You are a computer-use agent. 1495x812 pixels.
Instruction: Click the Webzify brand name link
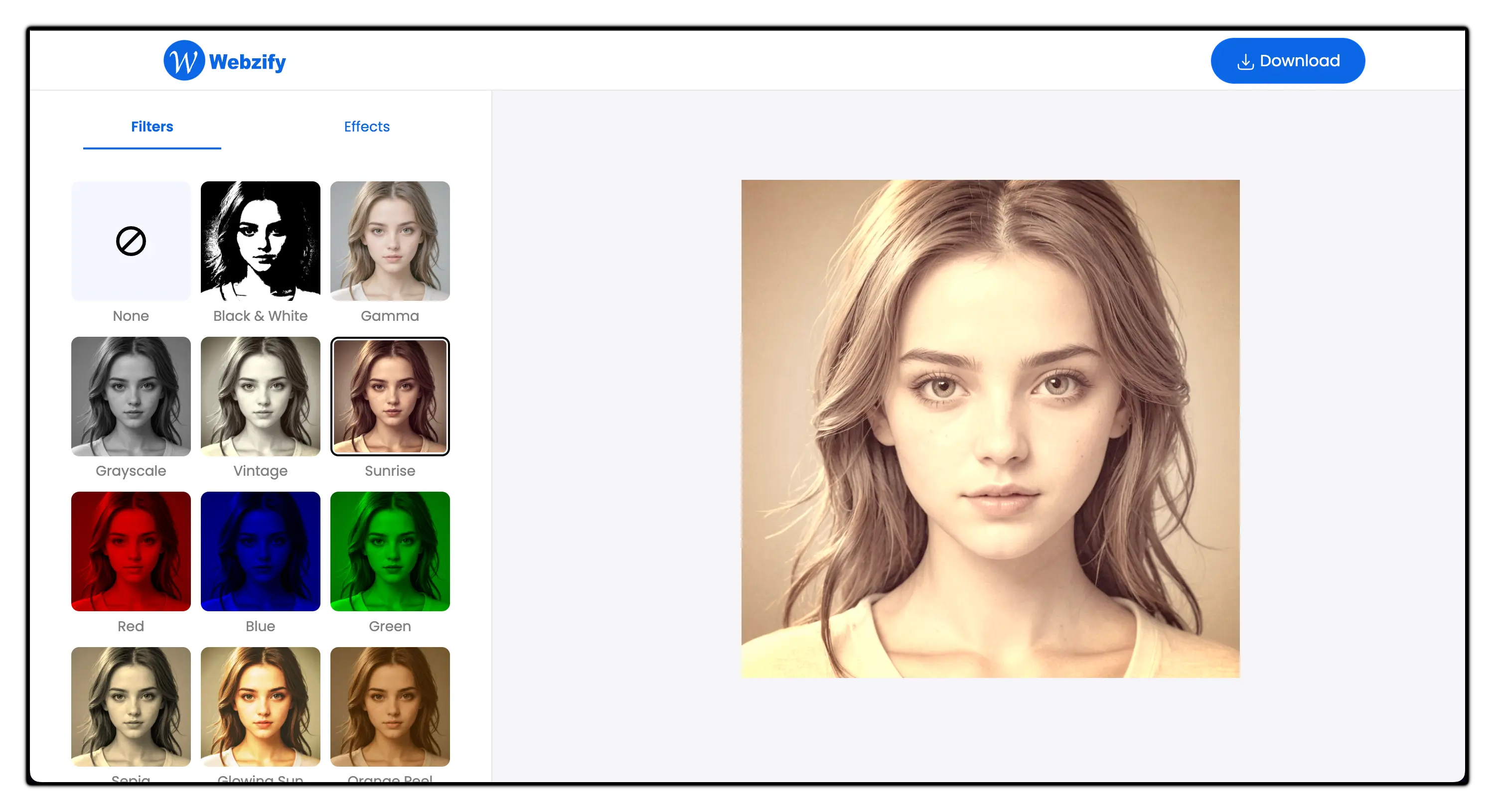(x=247, y=61)
